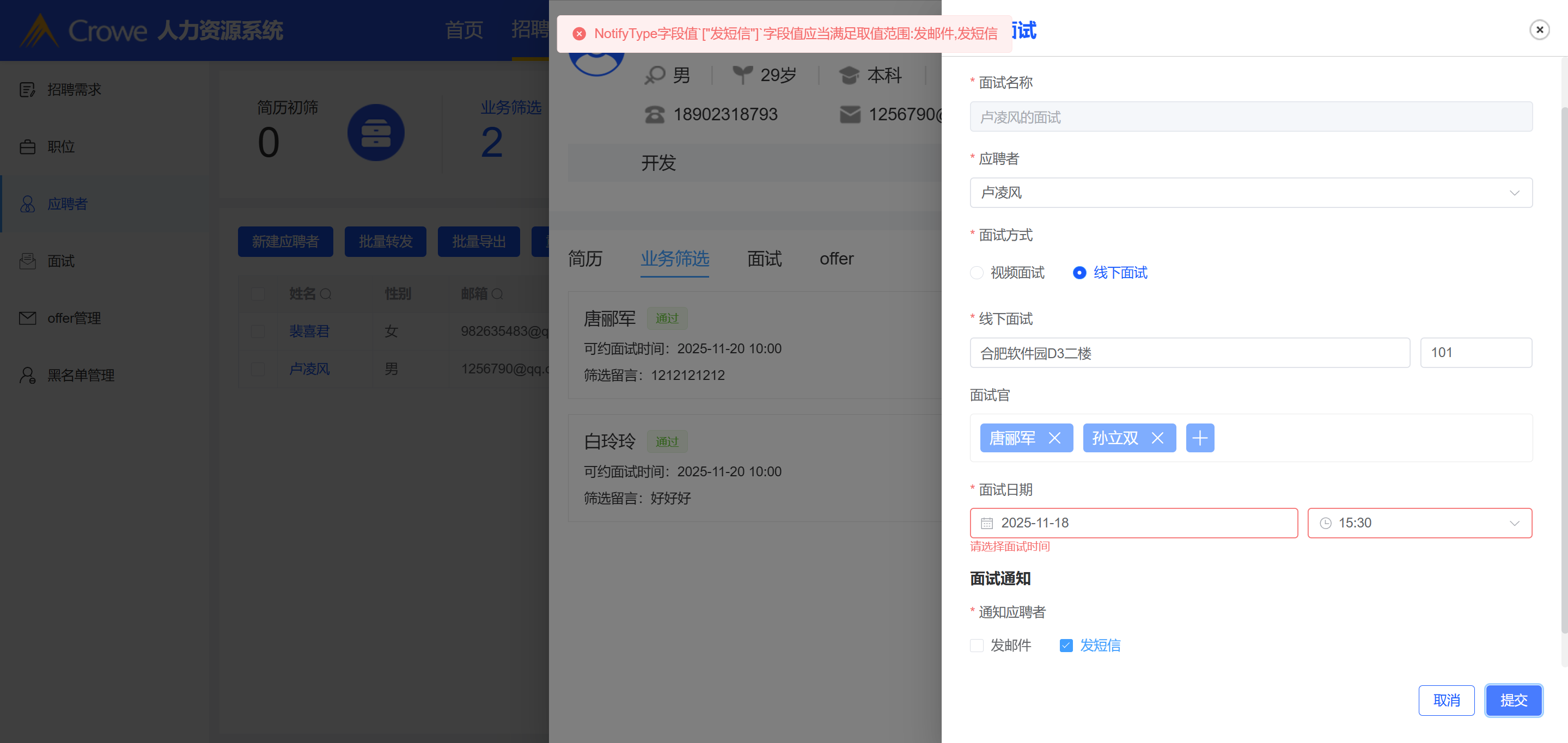
Task: Open offer管理 via envelope sidebar icon
Action: [27, 318]
